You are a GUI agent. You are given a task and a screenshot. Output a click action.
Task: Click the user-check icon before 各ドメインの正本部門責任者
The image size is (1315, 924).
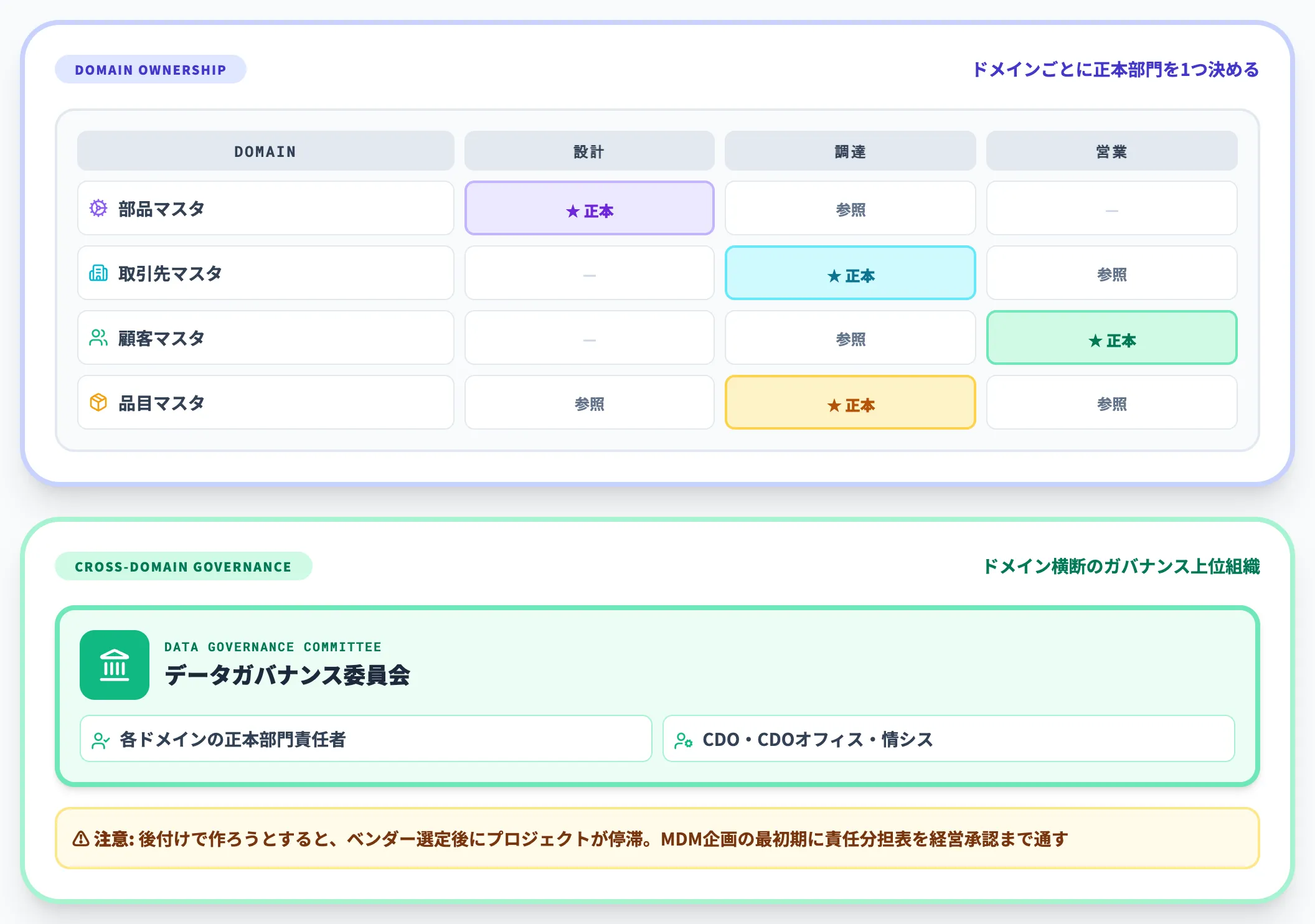(x=100, y=740)
